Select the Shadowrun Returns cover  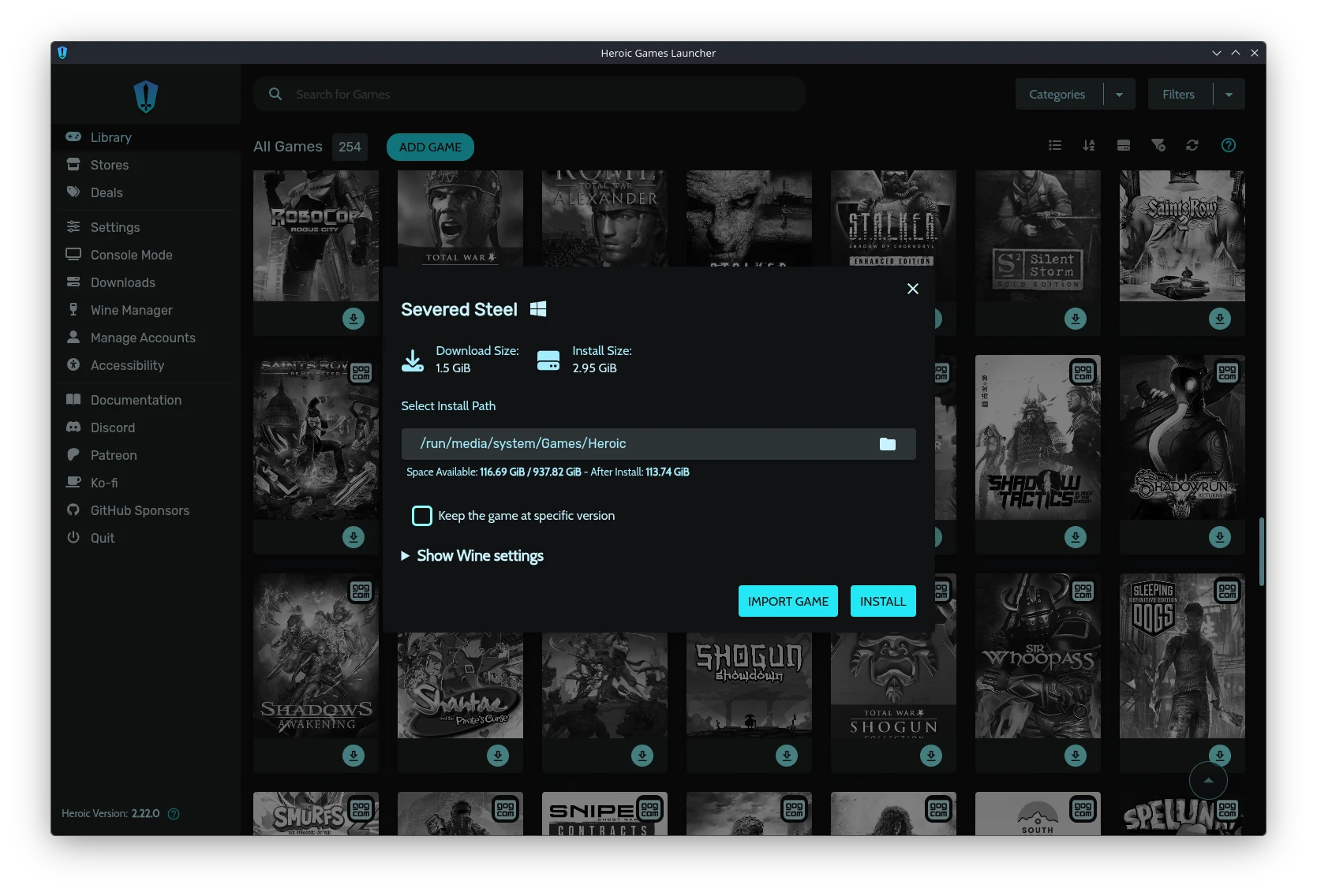tap(1182, 437)
